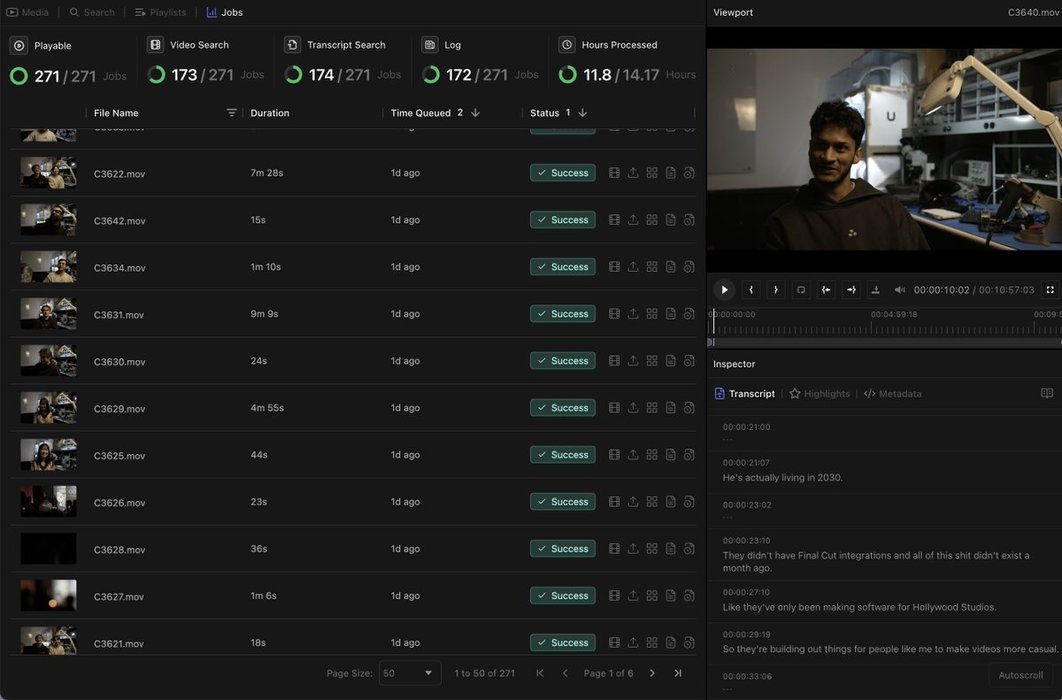Screen dimensions: 1062x700
Task: Click the playhead at the timeline start
Action: pyautogui.click(x=713, y=322)
